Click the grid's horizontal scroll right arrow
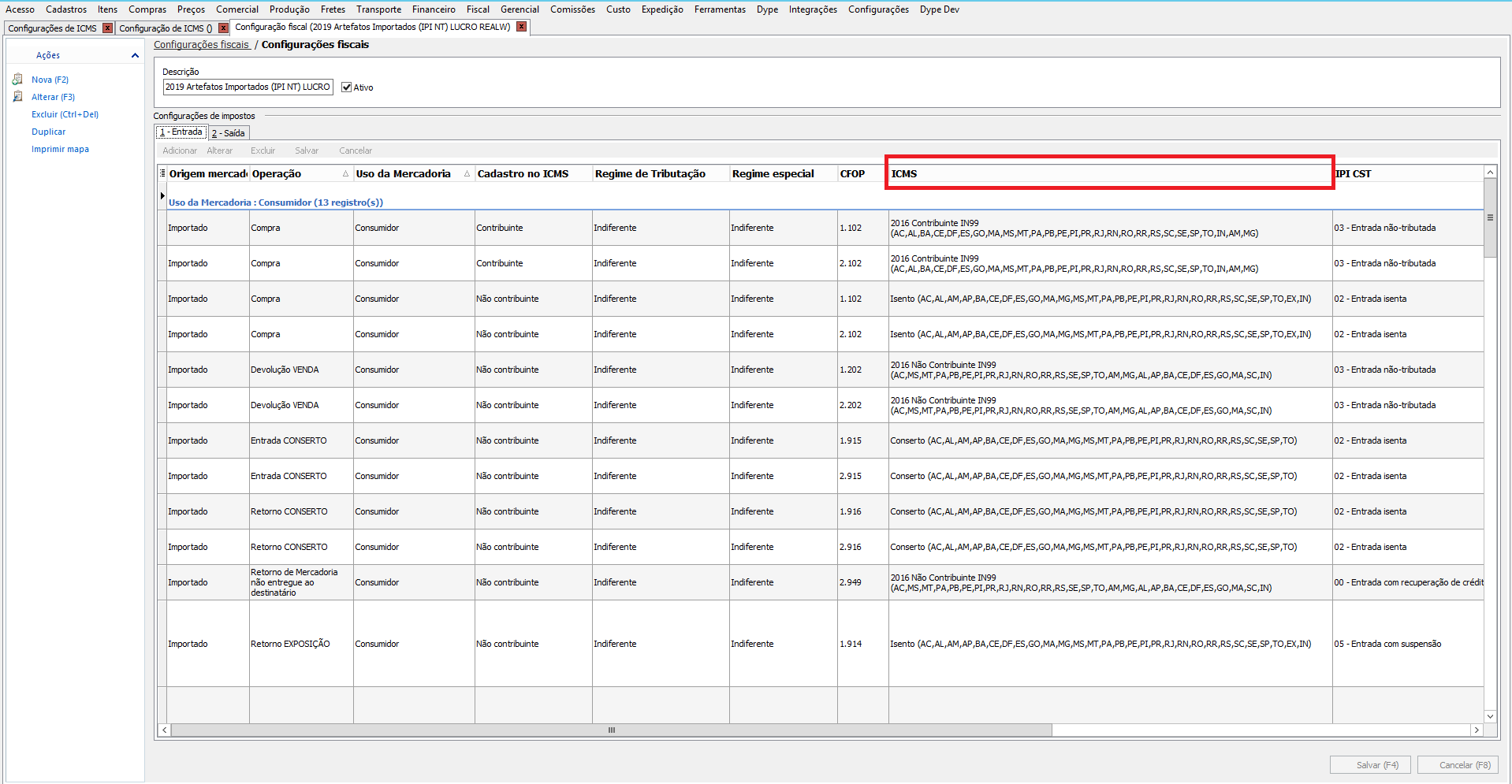The width and height of the screenshot is (1512, 784). click(x=1477, y=730)
